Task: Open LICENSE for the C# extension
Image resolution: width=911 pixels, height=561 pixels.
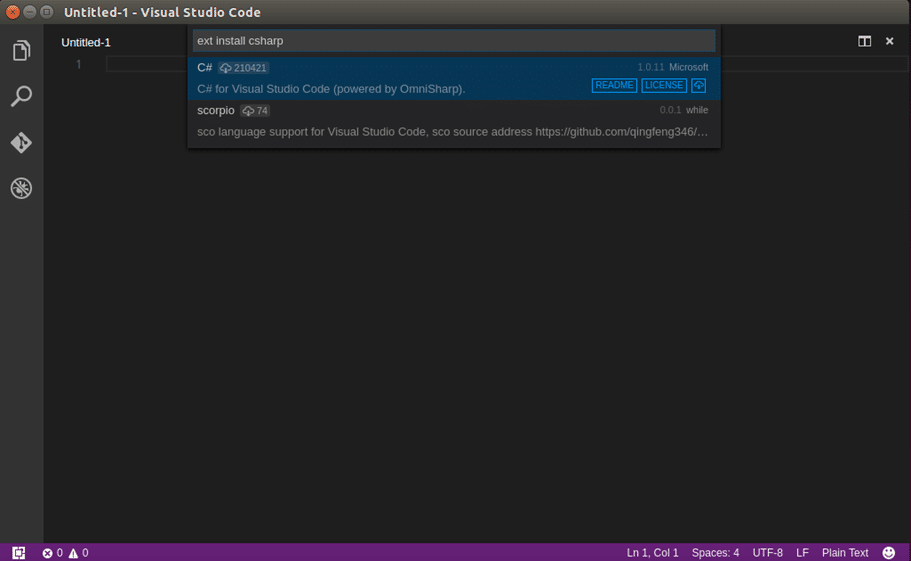Action: click(664, 85)
